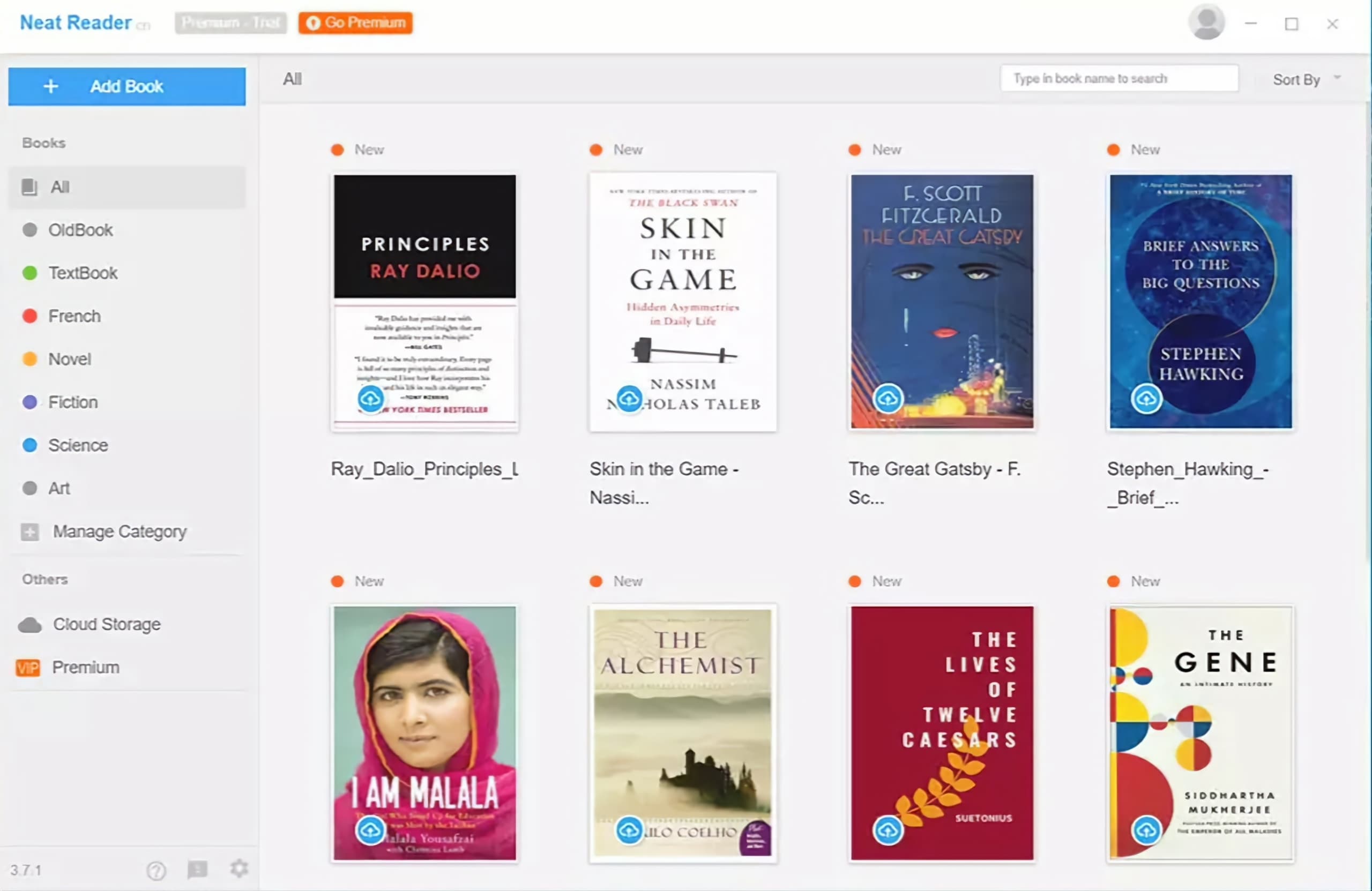The image size is (1372, 891).
Task: Click the cloud upload icon on The Great Gatsby
Action: click(888, 398)
